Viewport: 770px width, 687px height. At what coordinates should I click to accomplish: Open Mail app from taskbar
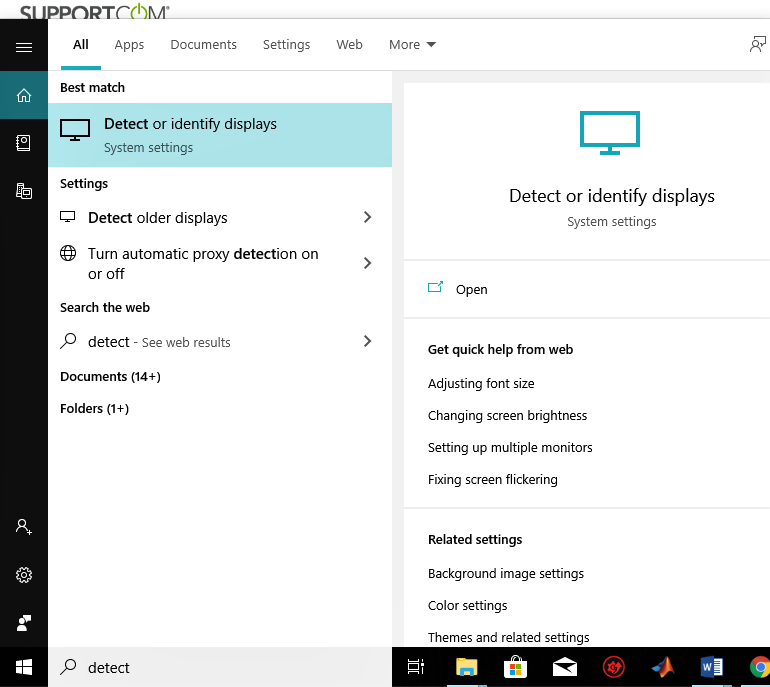click(x=564, y=667)
